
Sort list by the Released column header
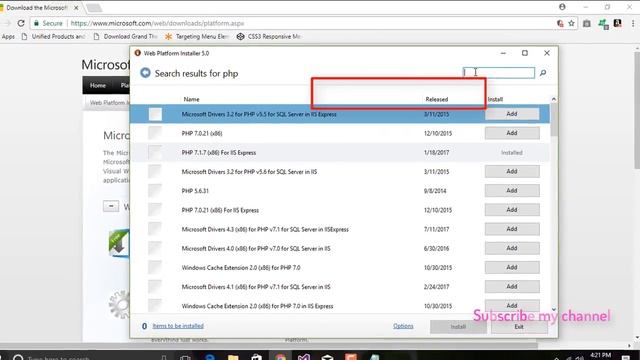click(436, 99)
